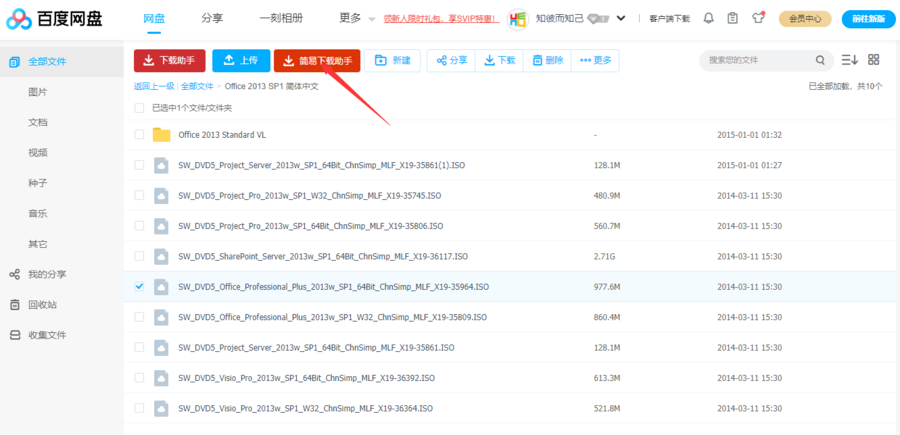Check the Office 2013 Standard VL folder checkbox
The image size is (900, 435).
139,135
